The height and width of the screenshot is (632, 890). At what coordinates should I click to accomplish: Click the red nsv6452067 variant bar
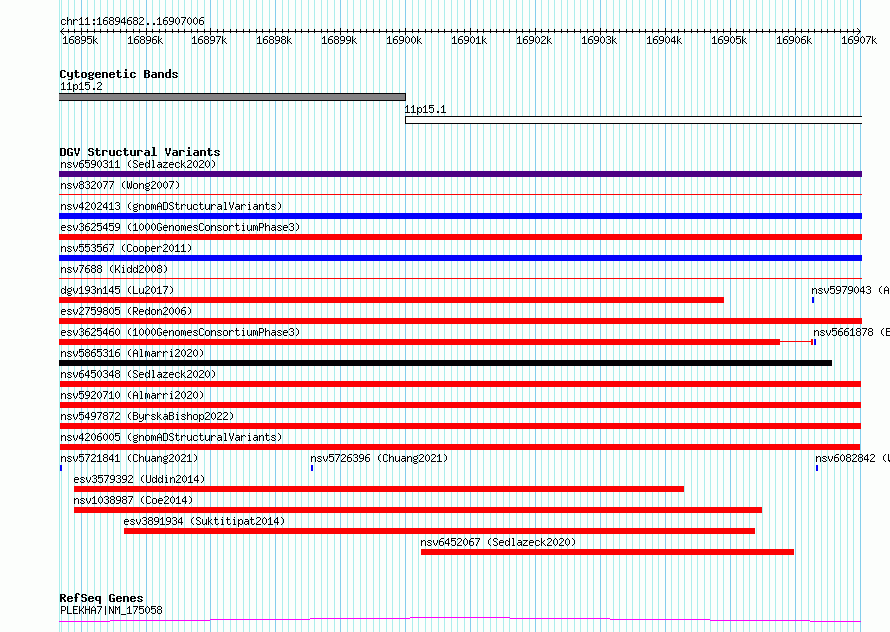pos(607,552)
